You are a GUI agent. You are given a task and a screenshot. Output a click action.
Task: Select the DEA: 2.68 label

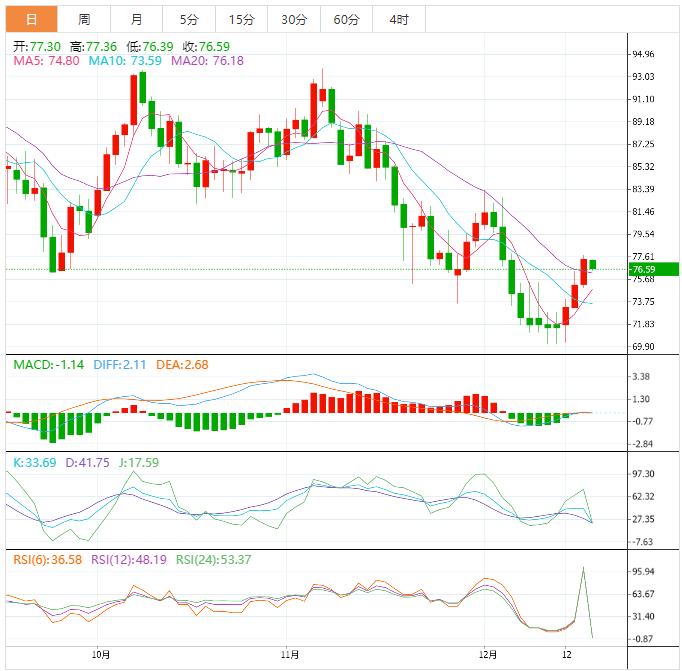186,365
